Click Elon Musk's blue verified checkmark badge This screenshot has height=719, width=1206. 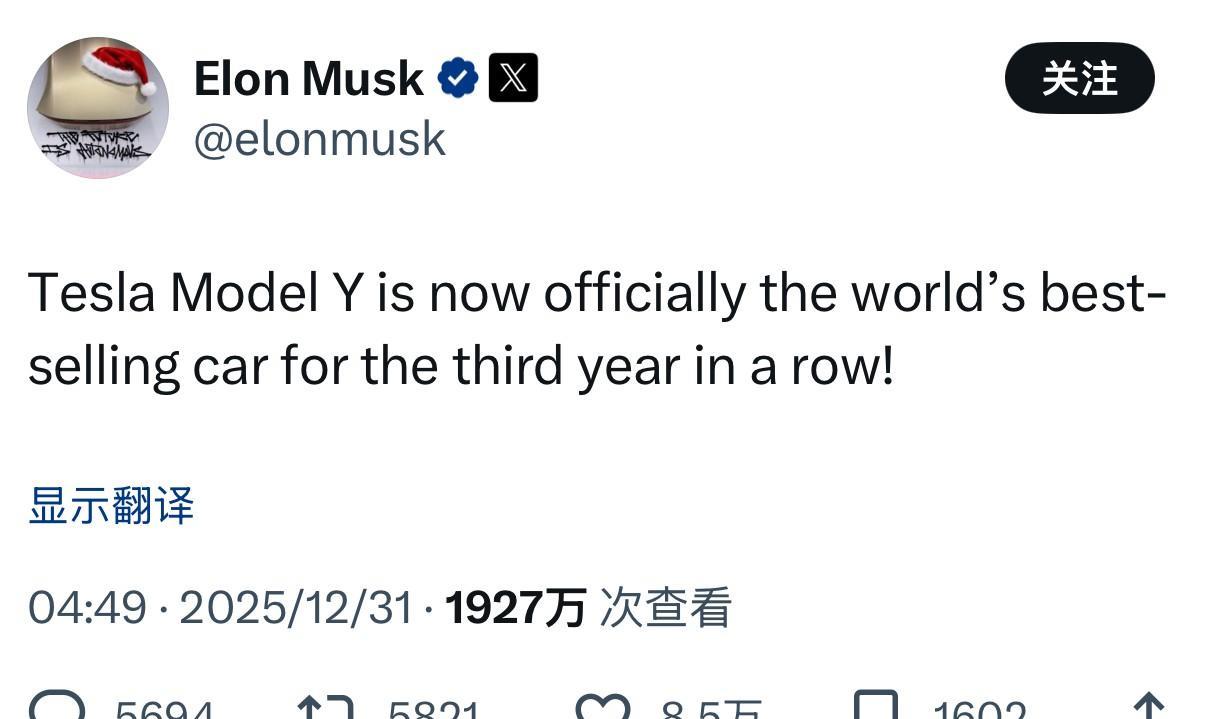click(x=457, y=75)
